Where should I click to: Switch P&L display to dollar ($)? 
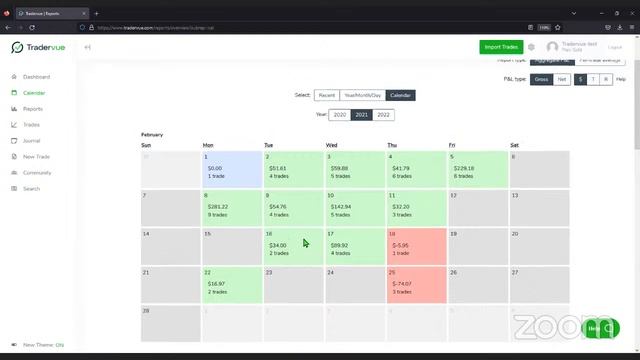[x=580, y=79]
